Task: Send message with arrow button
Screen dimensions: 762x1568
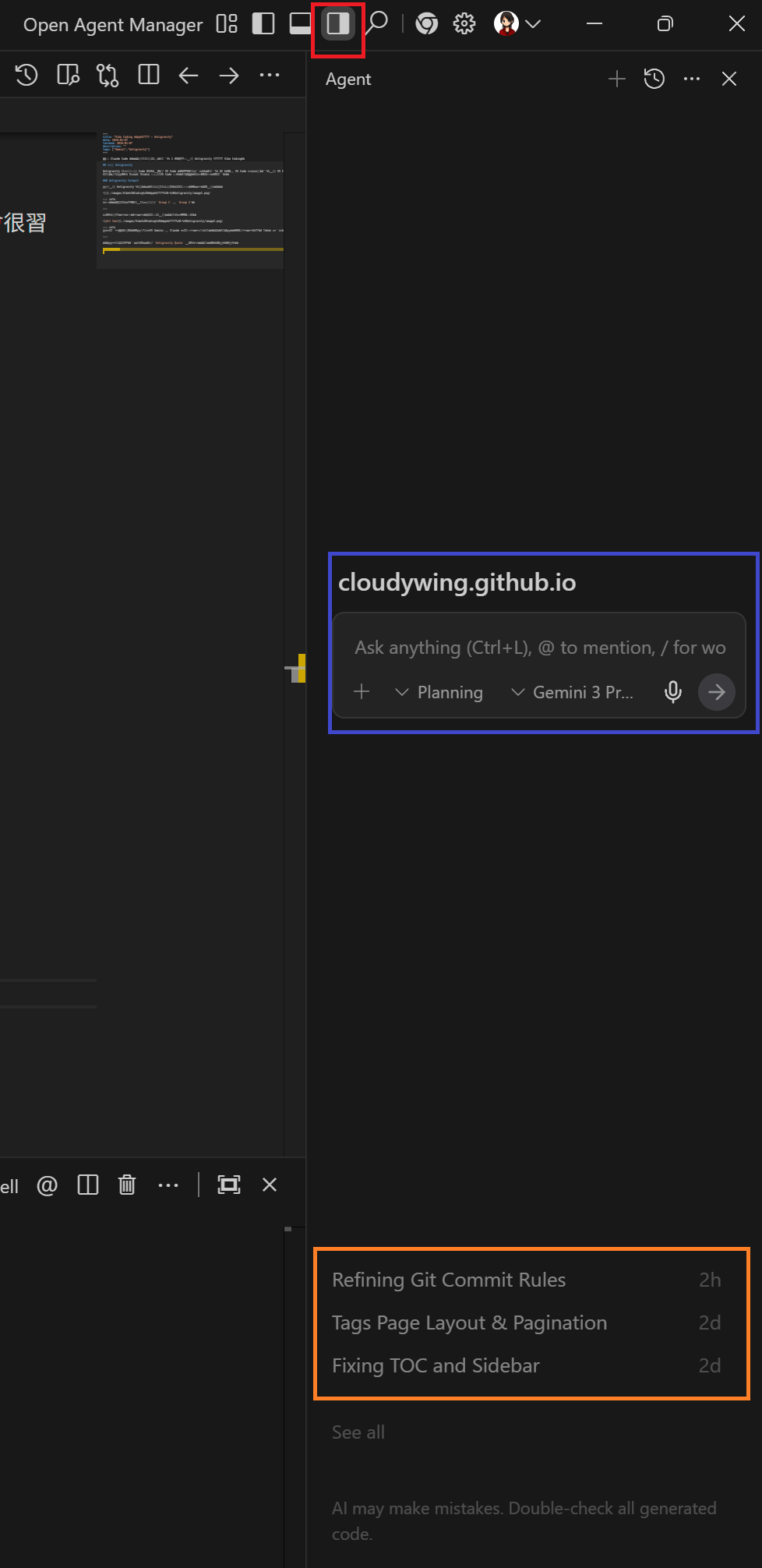Action: click(717, 692)
